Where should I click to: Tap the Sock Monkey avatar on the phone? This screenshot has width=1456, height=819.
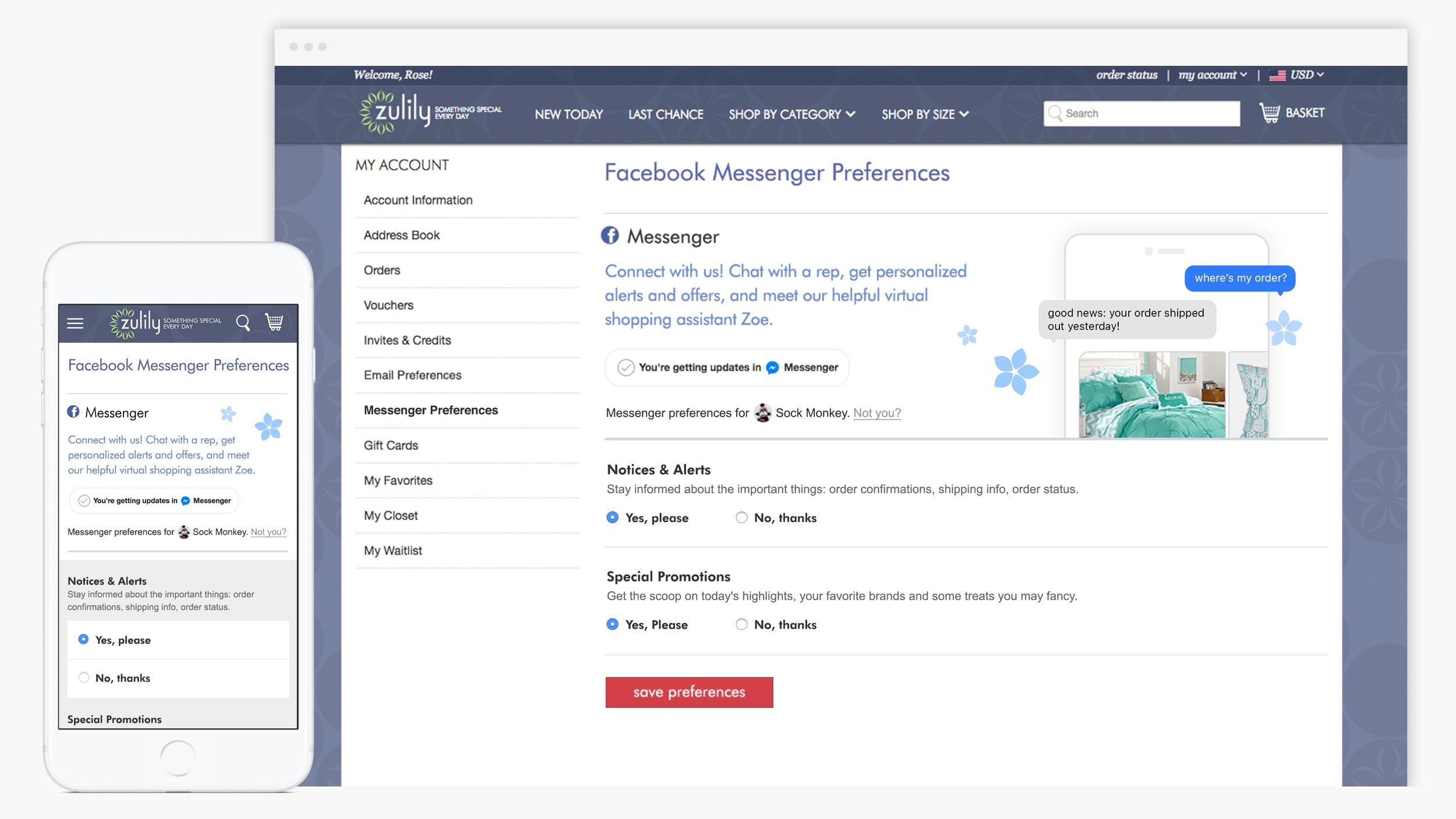click(184, 532)
